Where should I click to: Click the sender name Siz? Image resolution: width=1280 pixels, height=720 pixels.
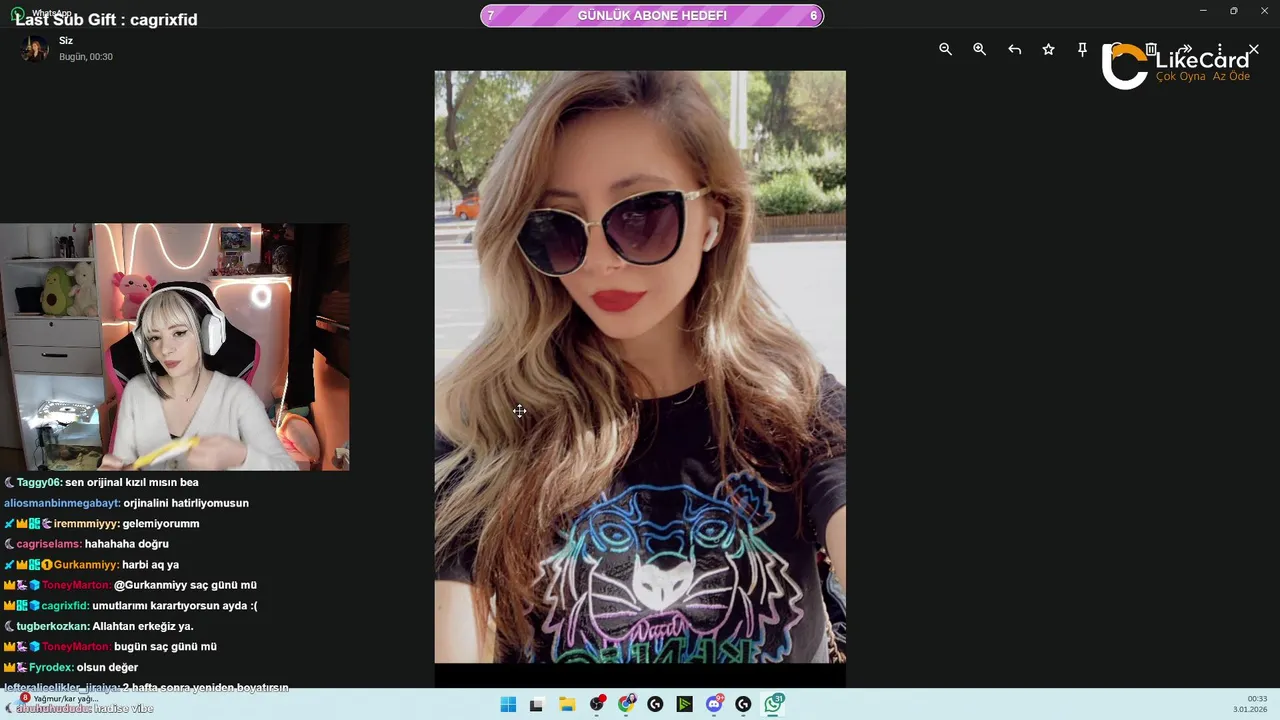(x=66, y=41)
